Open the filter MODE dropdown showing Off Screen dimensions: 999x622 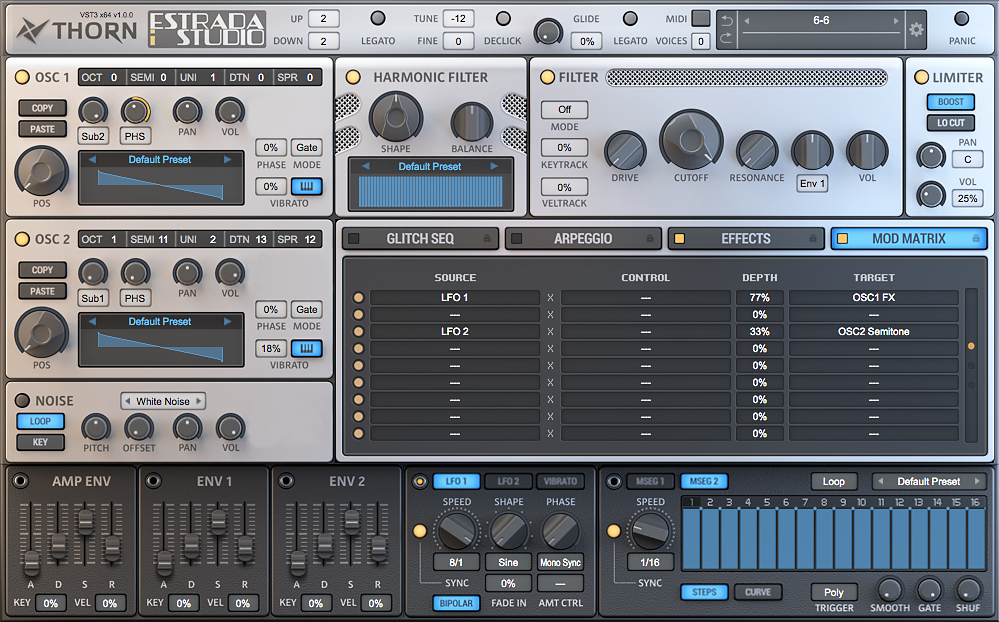pos(564,110)
